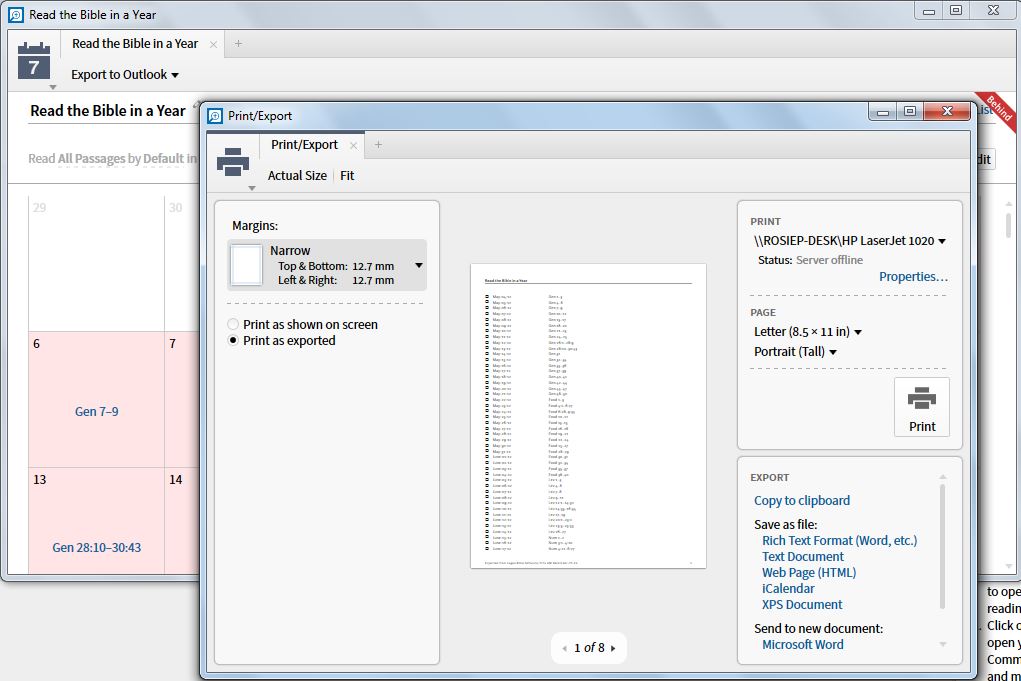Open the Portrait (Tall) orientation dropdown
1021x681 pixels.
point(796,352)
